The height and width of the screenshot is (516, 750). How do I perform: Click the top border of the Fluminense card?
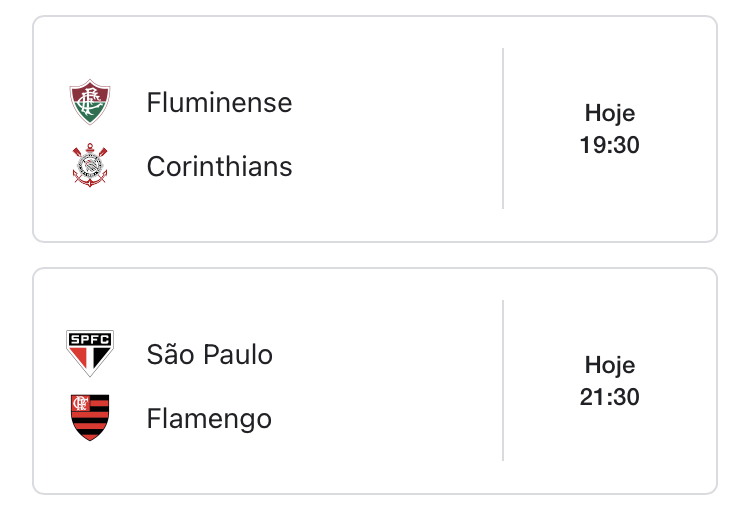click(x=375, y=16)
